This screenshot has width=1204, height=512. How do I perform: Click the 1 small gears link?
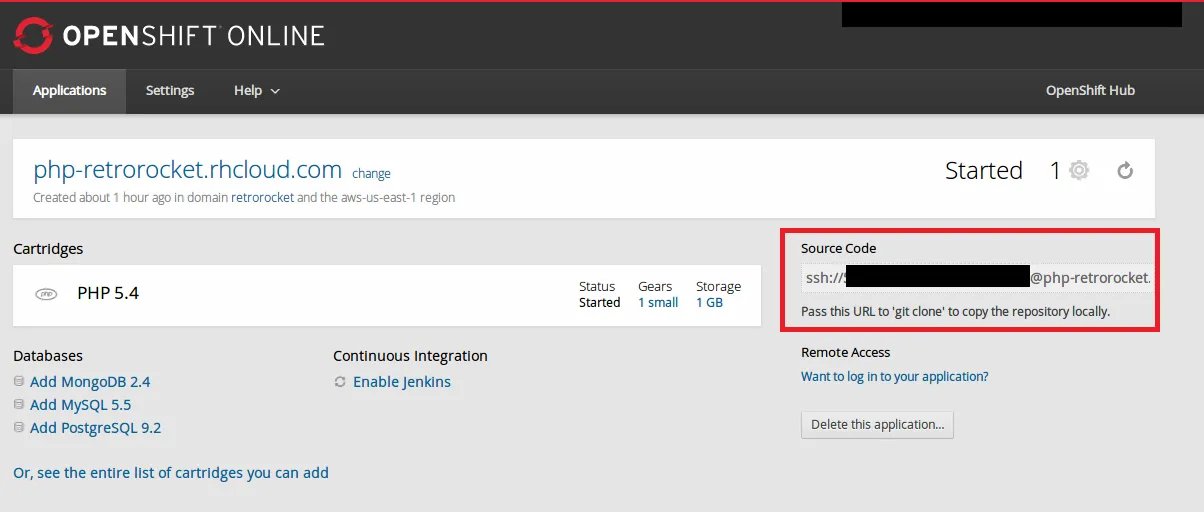click(658, 303)
